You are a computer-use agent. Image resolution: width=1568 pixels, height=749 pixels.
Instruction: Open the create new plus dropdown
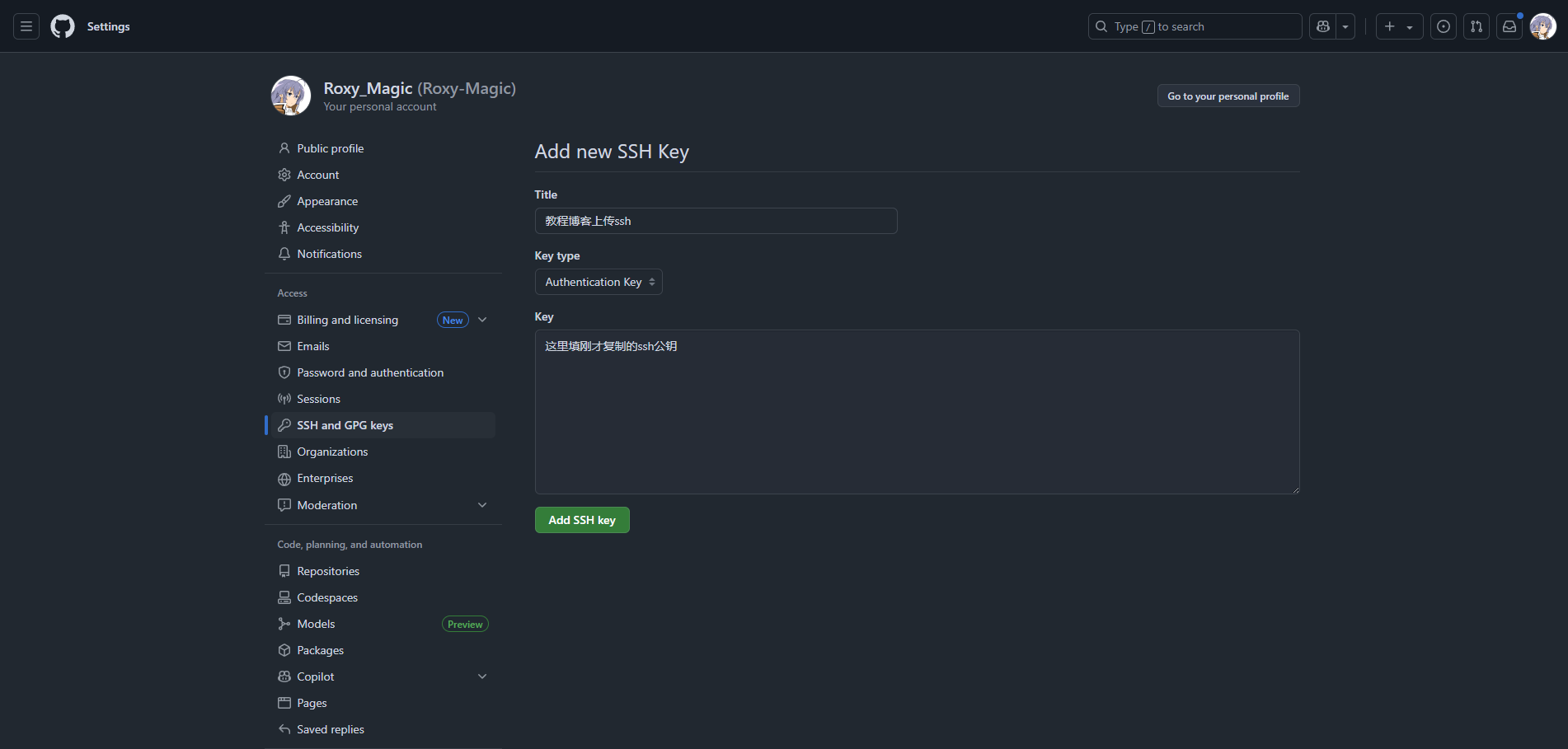tap(1399, 26)
